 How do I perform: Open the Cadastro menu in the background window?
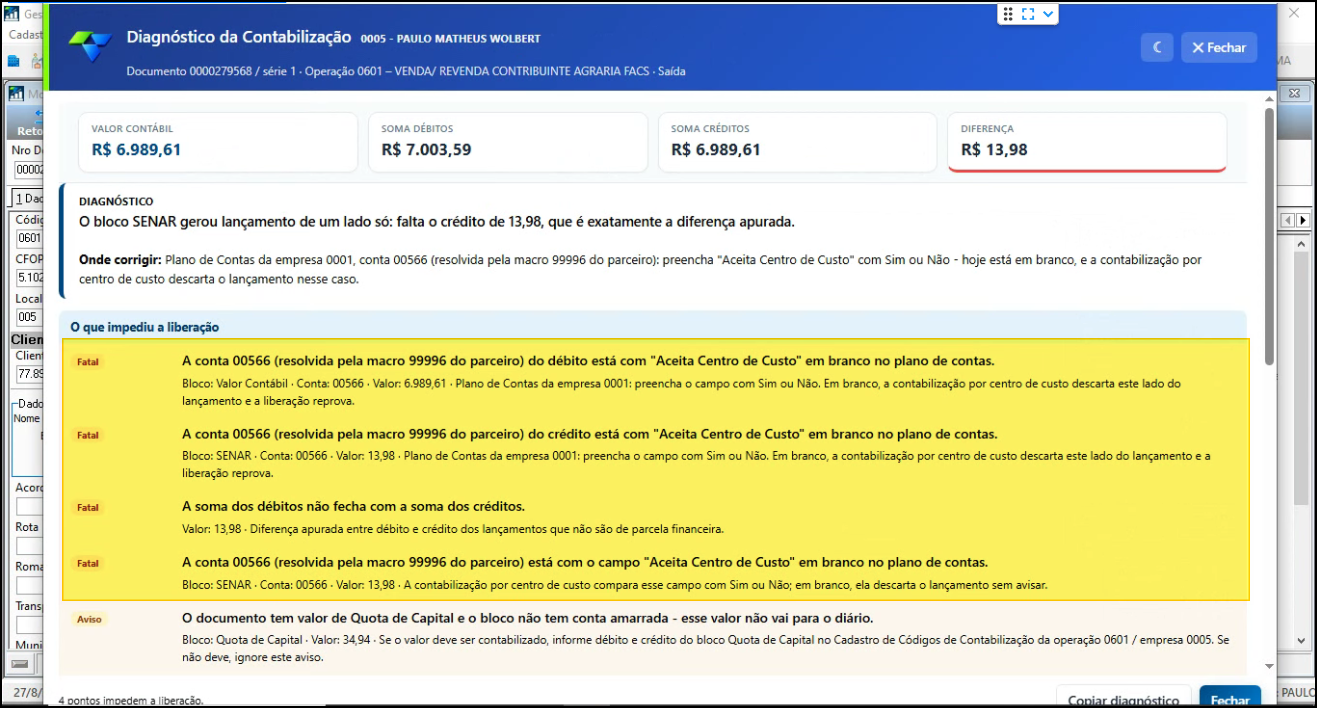pos(26,35)
